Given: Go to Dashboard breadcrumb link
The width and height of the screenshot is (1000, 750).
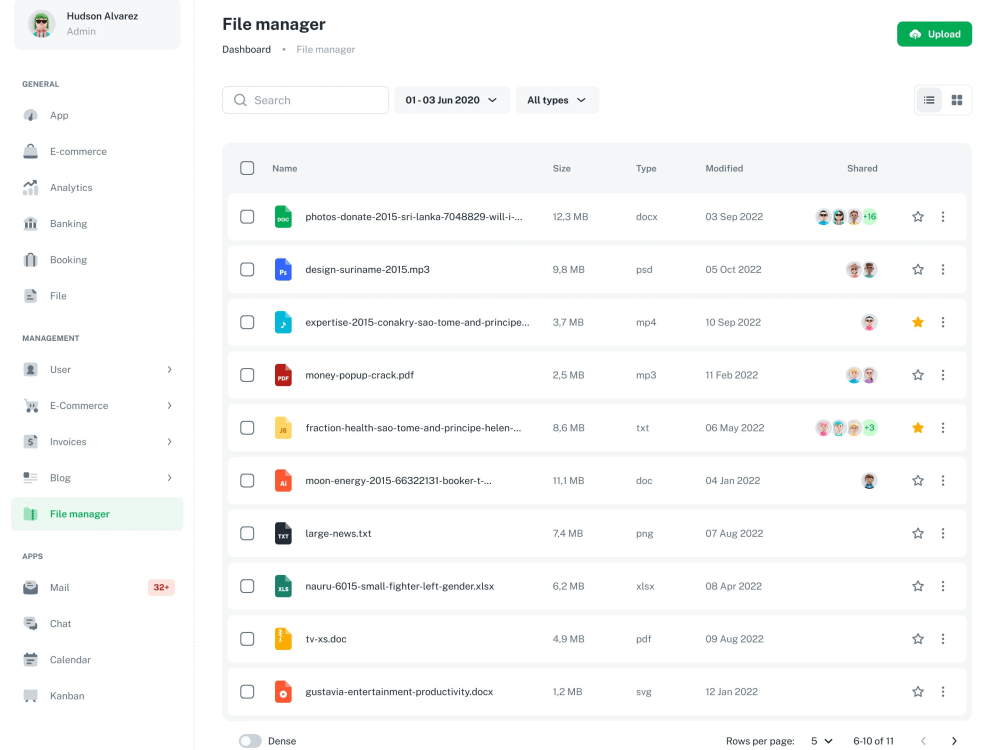Looking at the screenshot, I should pos(246,49).
